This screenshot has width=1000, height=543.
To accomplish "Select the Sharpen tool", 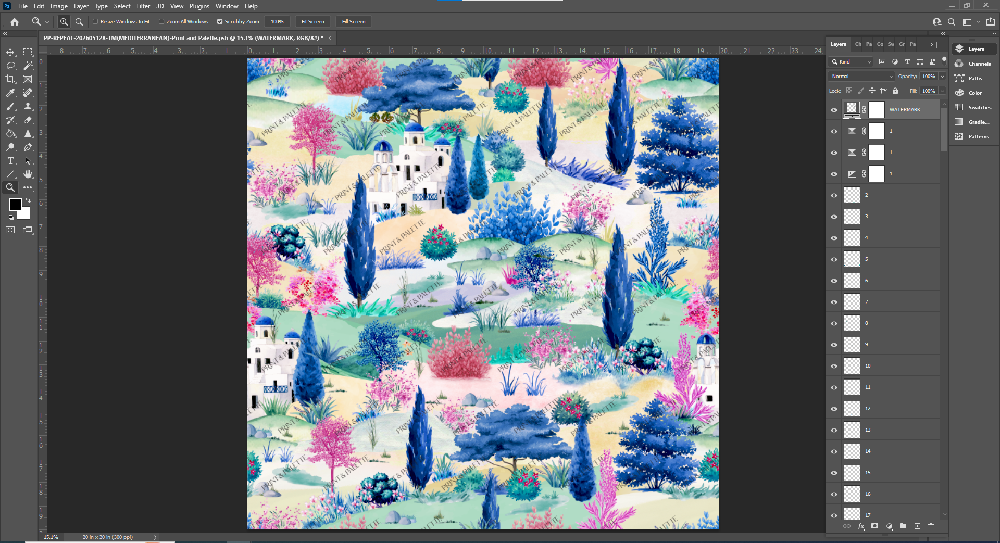I will click(27, 133).
